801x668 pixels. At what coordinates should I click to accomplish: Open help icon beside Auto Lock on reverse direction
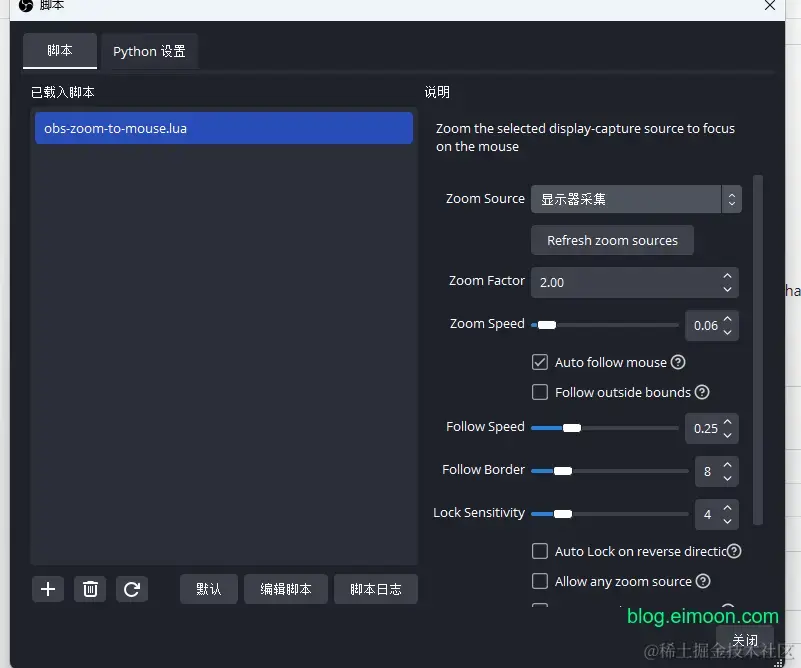(x=734, y=551)
